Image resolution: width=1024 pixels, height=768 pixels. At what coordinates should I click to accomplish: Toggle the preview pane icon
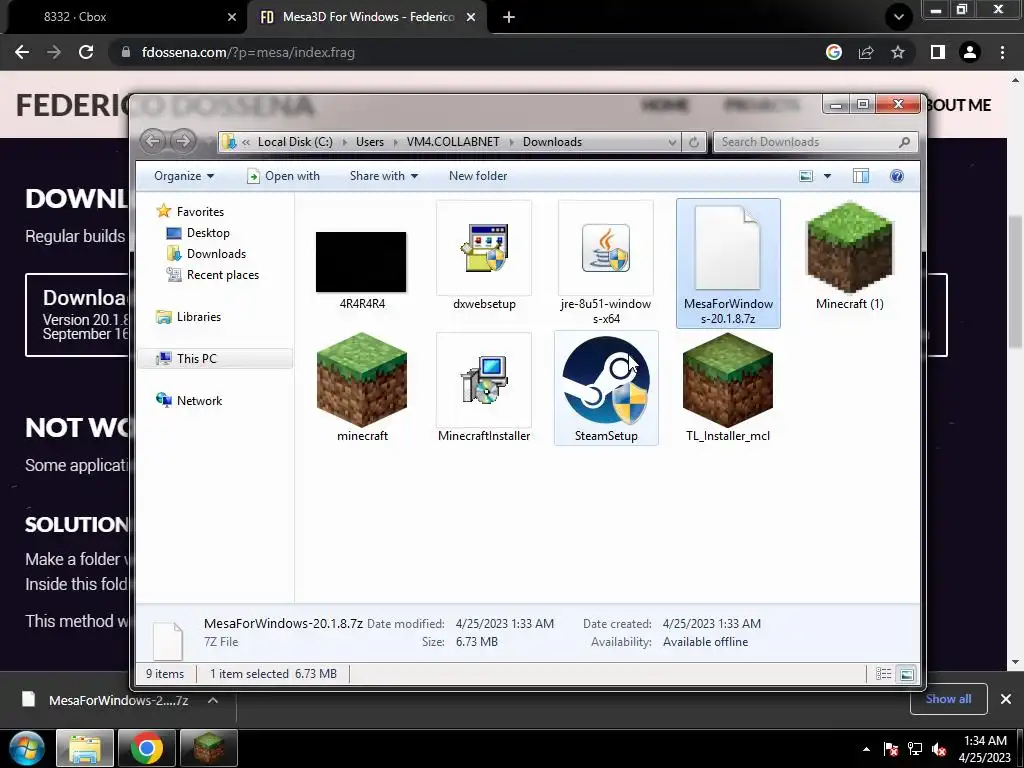[861, 176]
